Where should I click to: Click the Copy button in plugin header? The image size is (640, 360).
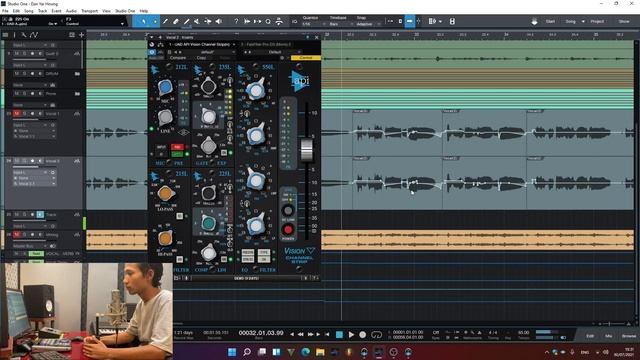201,58
